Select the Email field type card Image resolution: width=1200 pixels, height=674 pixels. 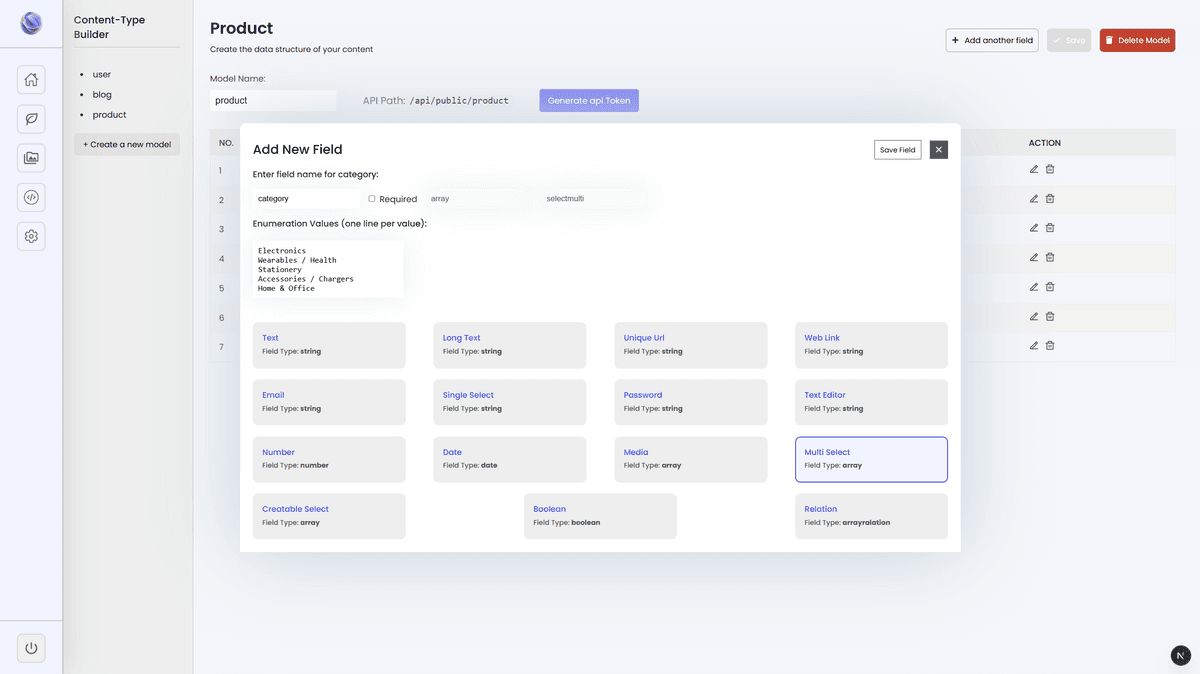point(329,402)
